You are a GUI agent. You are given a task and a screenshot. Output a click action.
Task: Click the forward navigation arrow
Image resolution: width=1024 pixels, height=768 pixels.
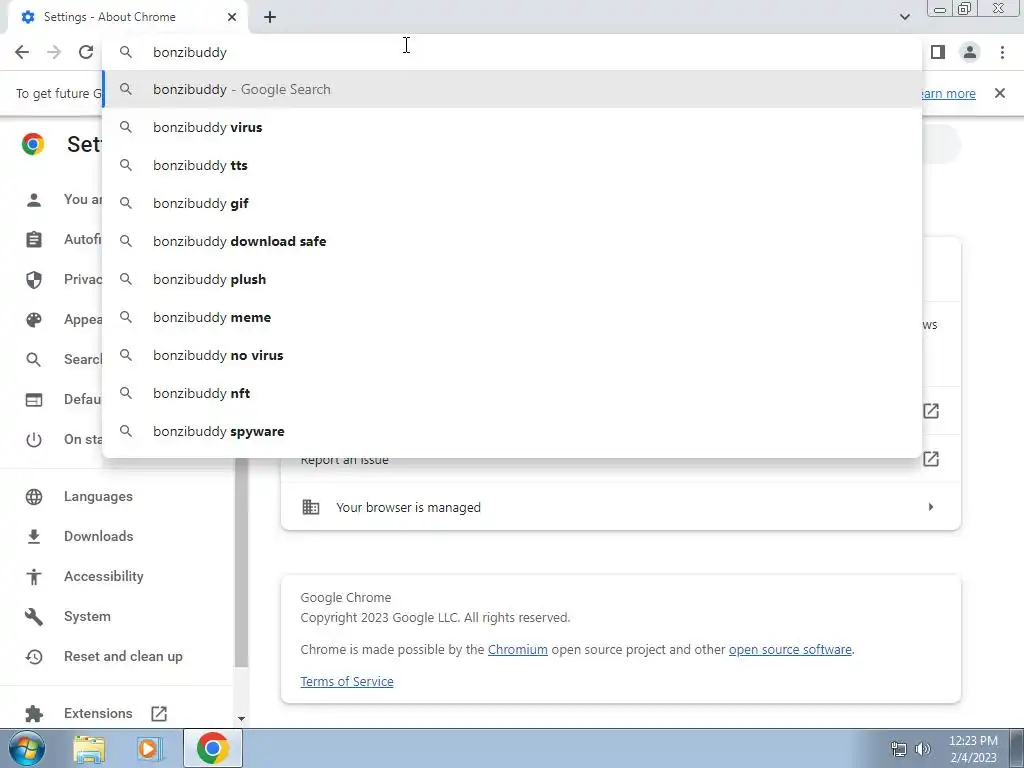pos(54,52)
